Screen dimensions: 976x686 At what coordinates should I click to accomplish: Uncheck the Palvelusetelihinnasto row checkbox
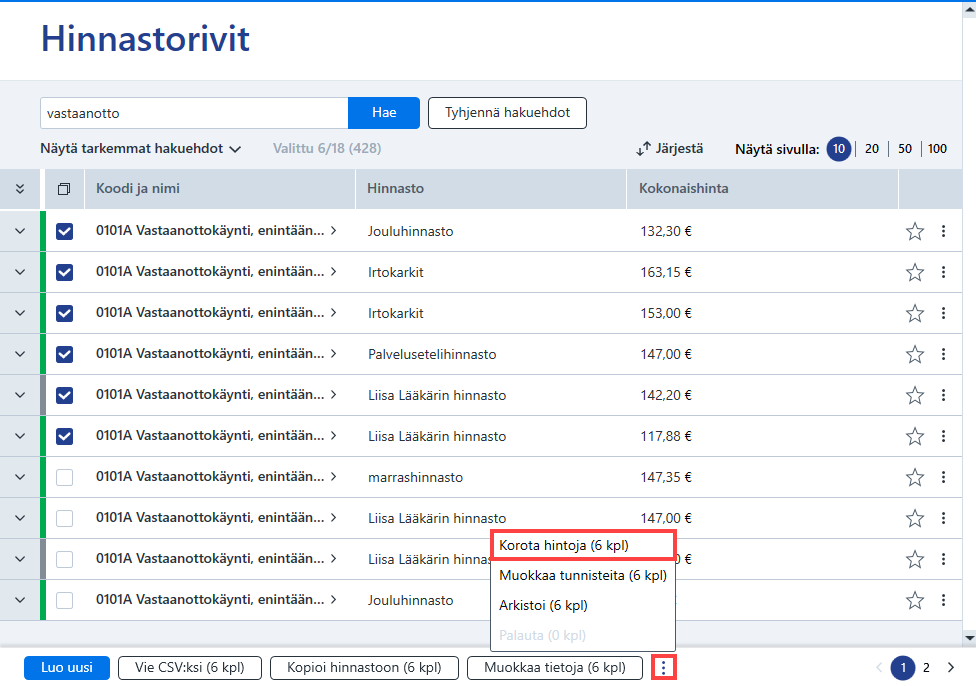tap(65, 354)
